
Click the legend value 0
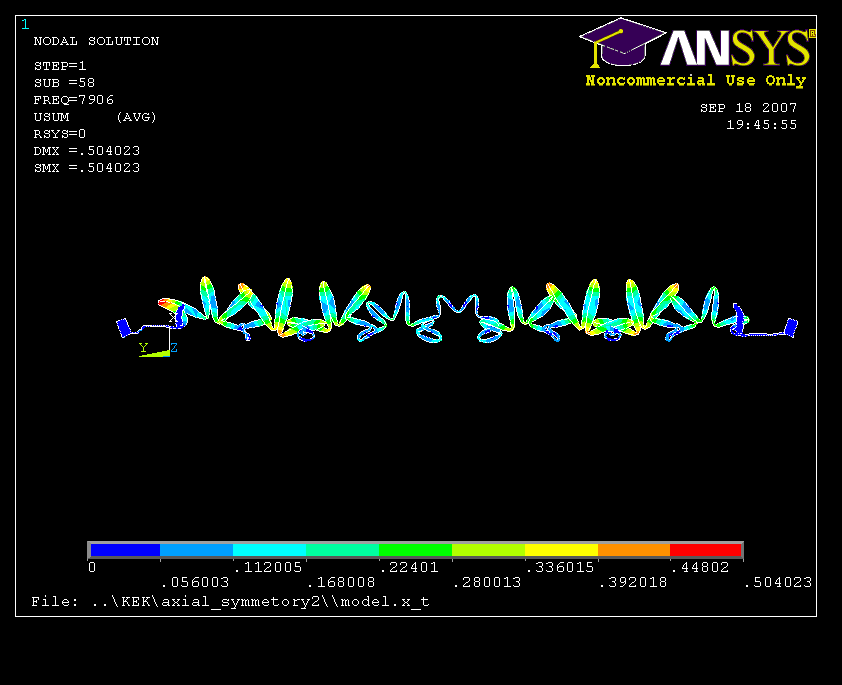pyautogui.click(x=92, y=567)
